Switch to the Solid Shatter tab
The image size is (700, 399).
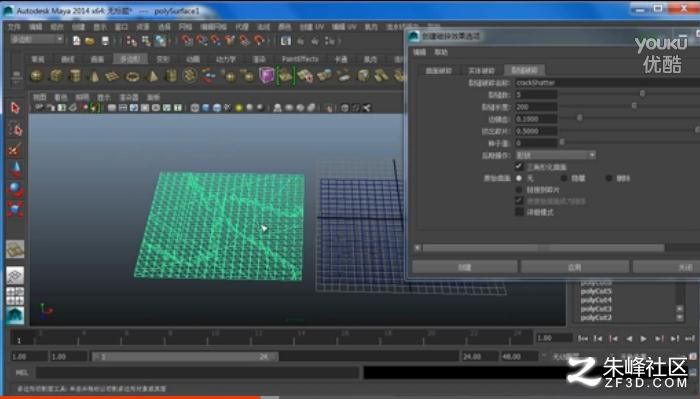481,70
